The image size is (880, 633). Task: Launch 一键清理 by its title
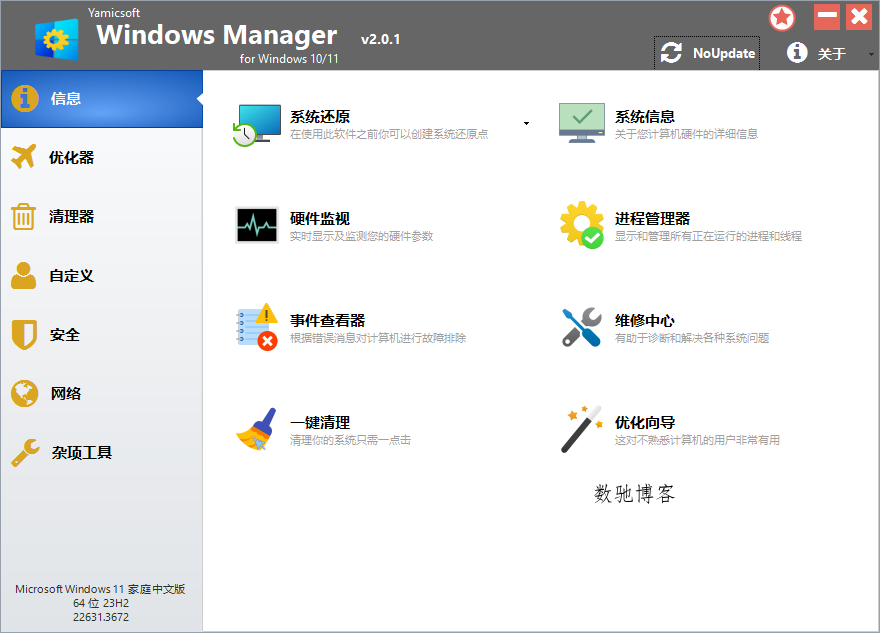click(320, 423)
